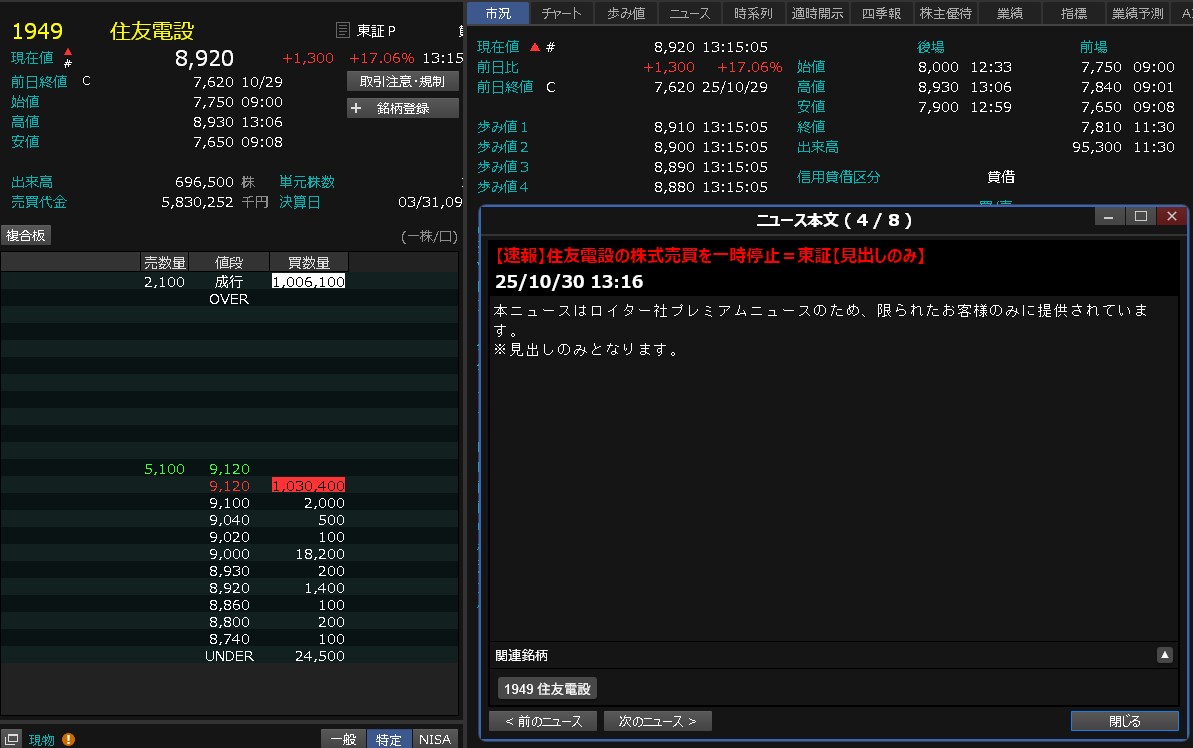This screenshot has width=1193, height=748.
Task: Click the red 1,030,400 buy quantity cell
Action: click(308, 485)
